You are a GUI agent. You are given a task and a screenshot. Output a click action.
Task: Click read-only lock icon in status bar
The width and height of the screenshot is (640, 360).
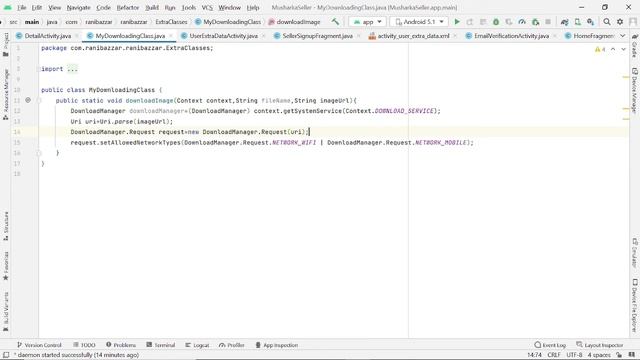click(619, 355)
